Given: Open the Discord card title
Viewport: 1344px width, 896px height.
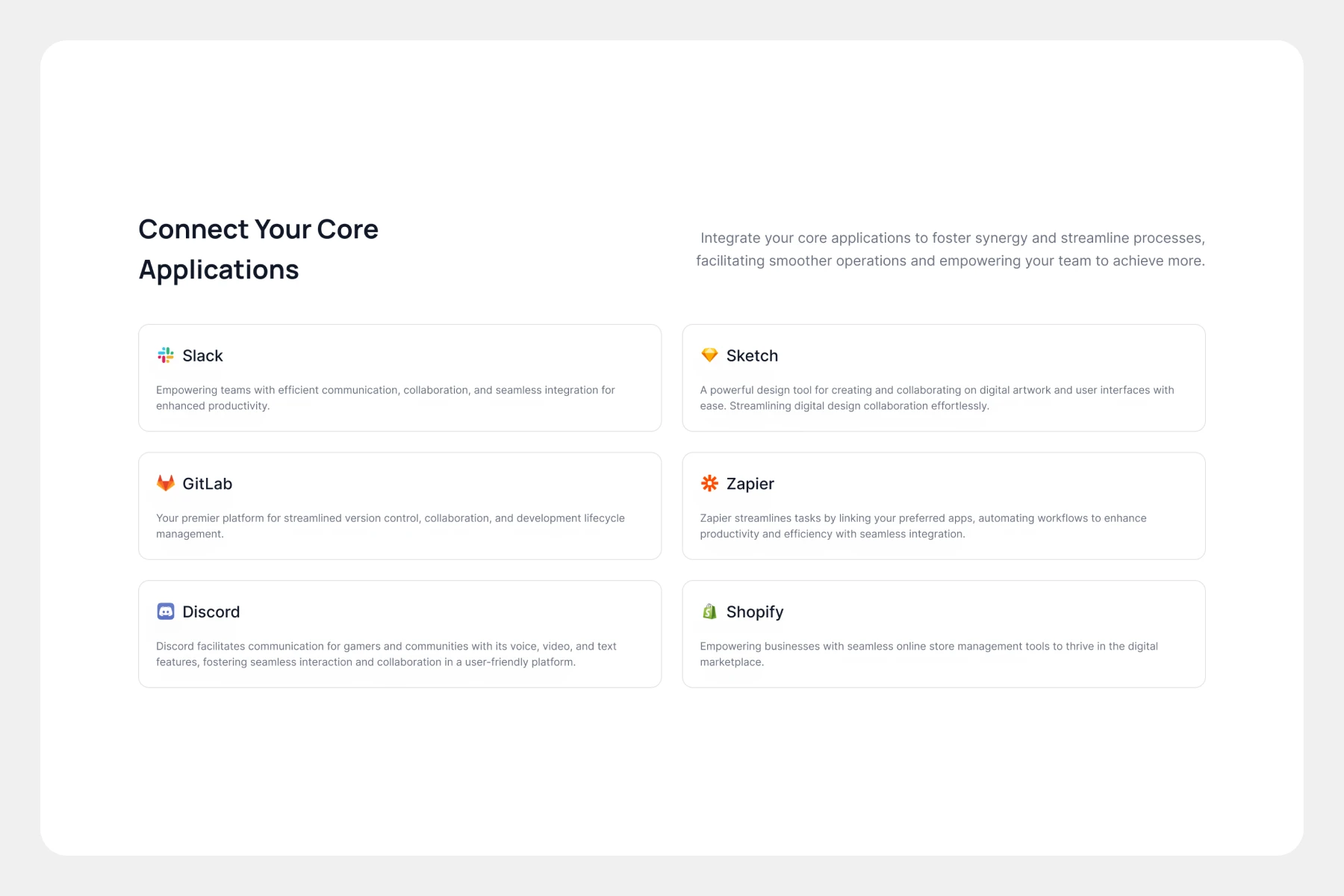Looking at the screenshot, I should coord(211,612).
